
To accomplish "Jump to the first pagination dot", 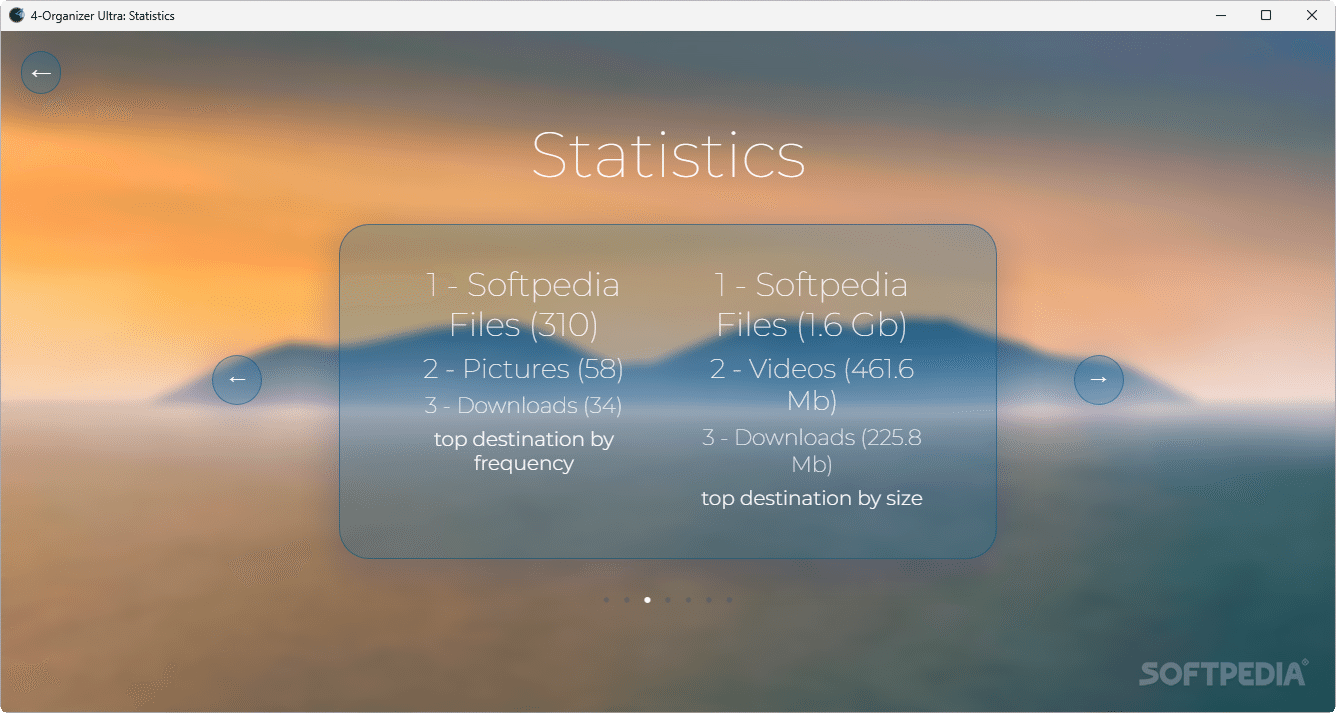I will 606,600.
